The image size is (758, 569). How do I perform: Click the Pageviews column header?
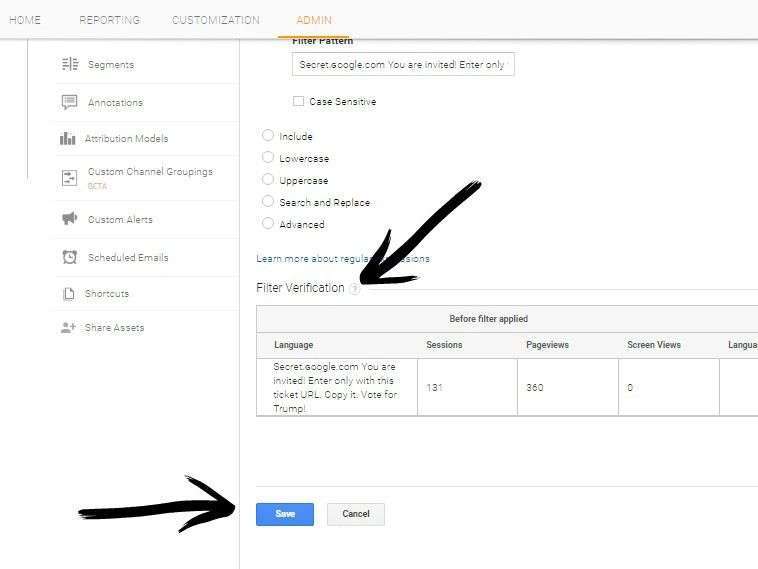tap(547, 345)
